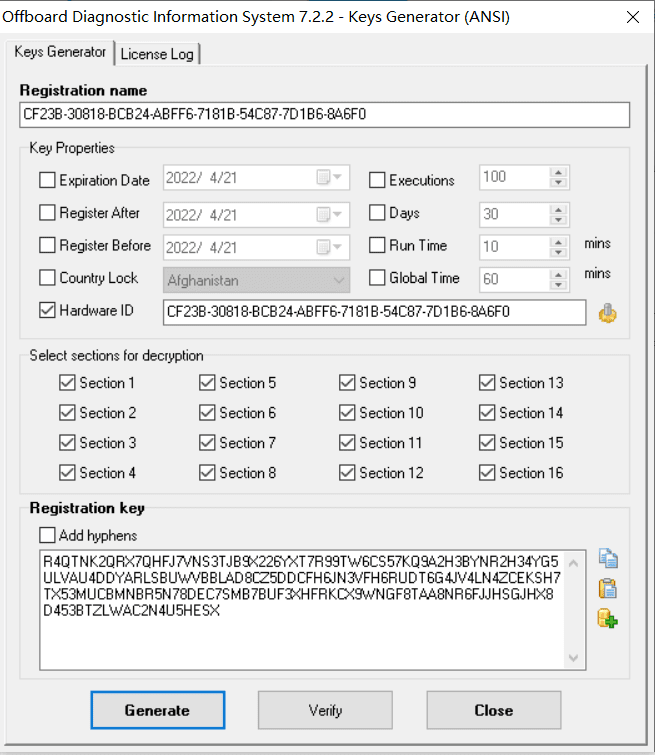Click the add-to-database icon with green plus
The image size is (655, 755).
tap(607, 619)
